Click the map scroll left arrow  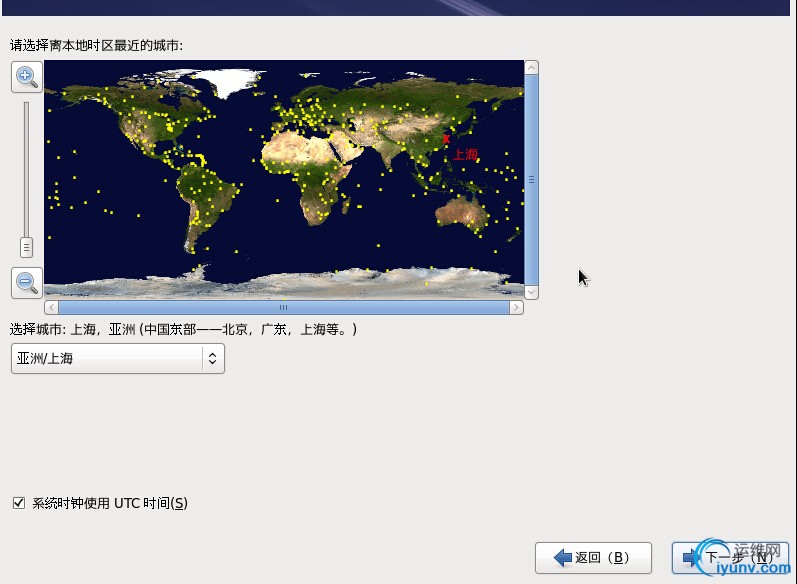(x=51, y=308)
